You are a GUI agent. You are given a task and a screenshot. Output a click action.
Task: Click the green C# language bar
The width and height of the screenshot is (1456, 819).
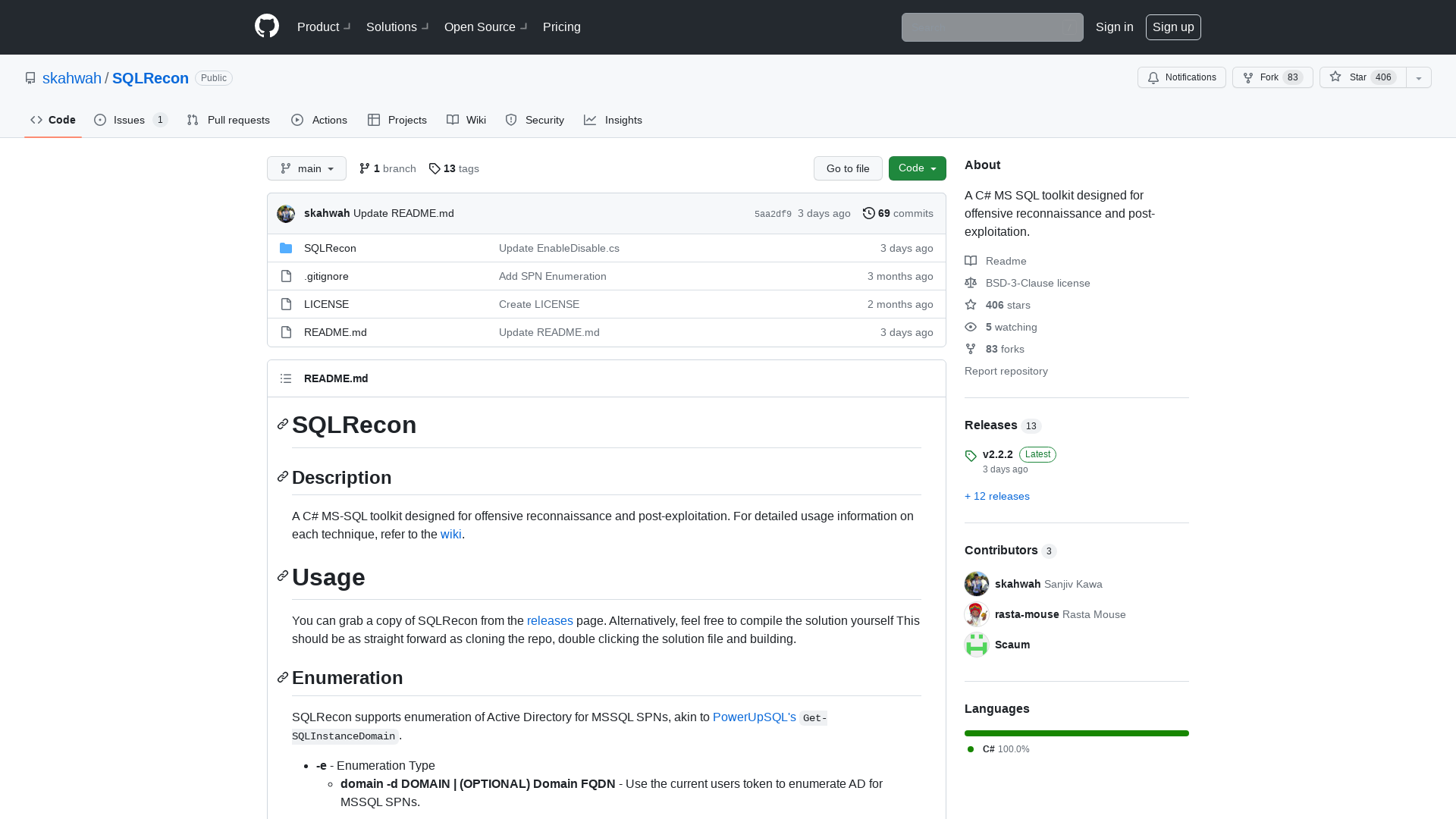click(1077, 733)
